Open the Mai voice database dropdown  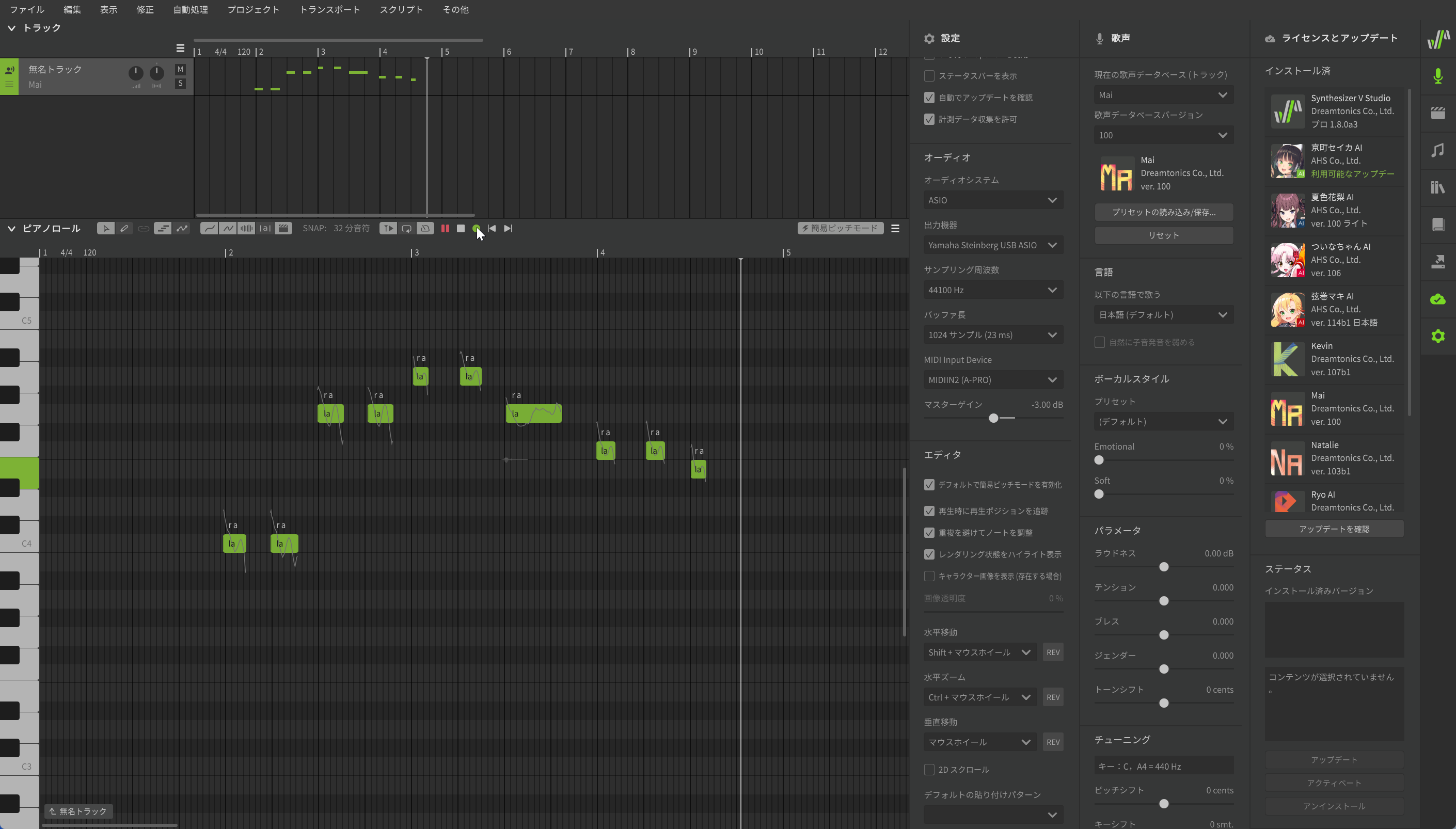1163,94
